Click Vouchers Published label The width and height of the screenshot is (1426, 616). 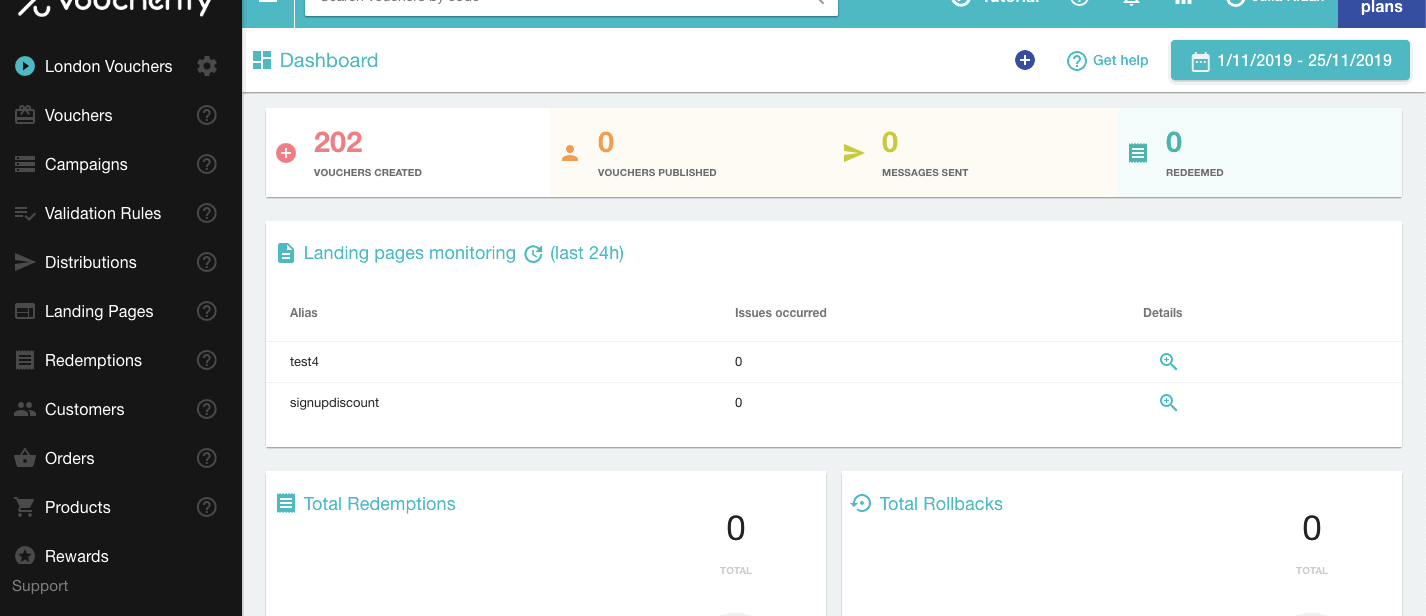click(657, 172)
